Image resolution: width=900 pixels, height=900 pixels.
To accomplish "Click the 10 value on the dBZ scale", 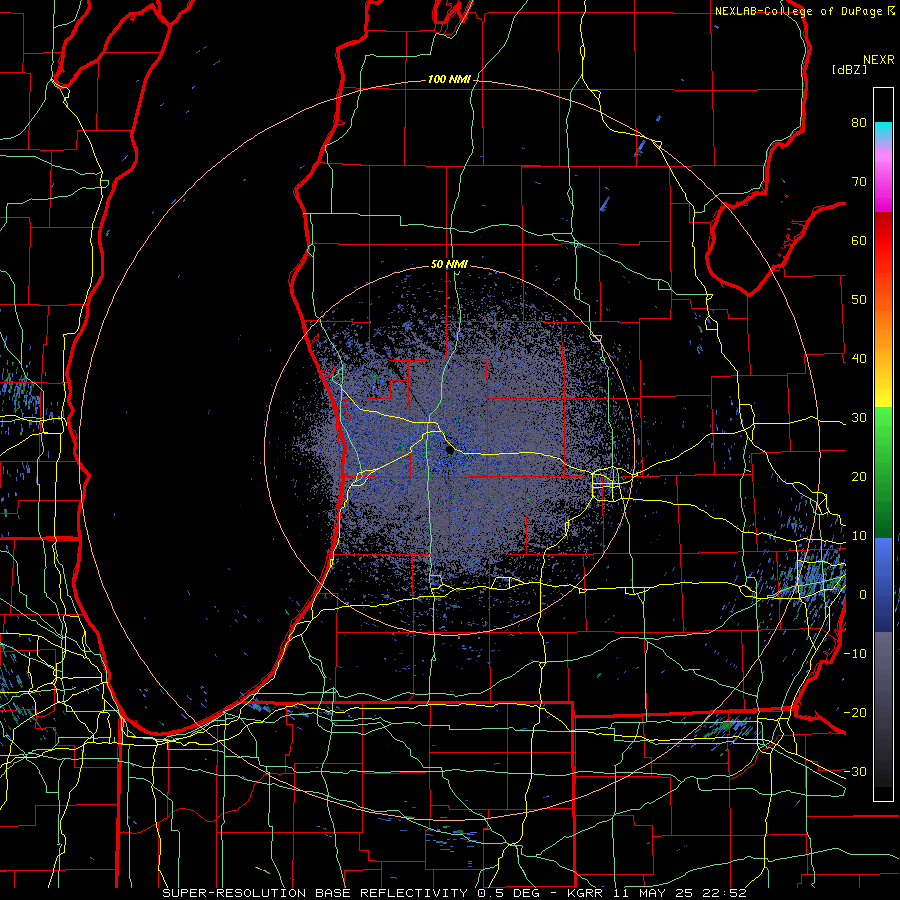I will point(859,536).
